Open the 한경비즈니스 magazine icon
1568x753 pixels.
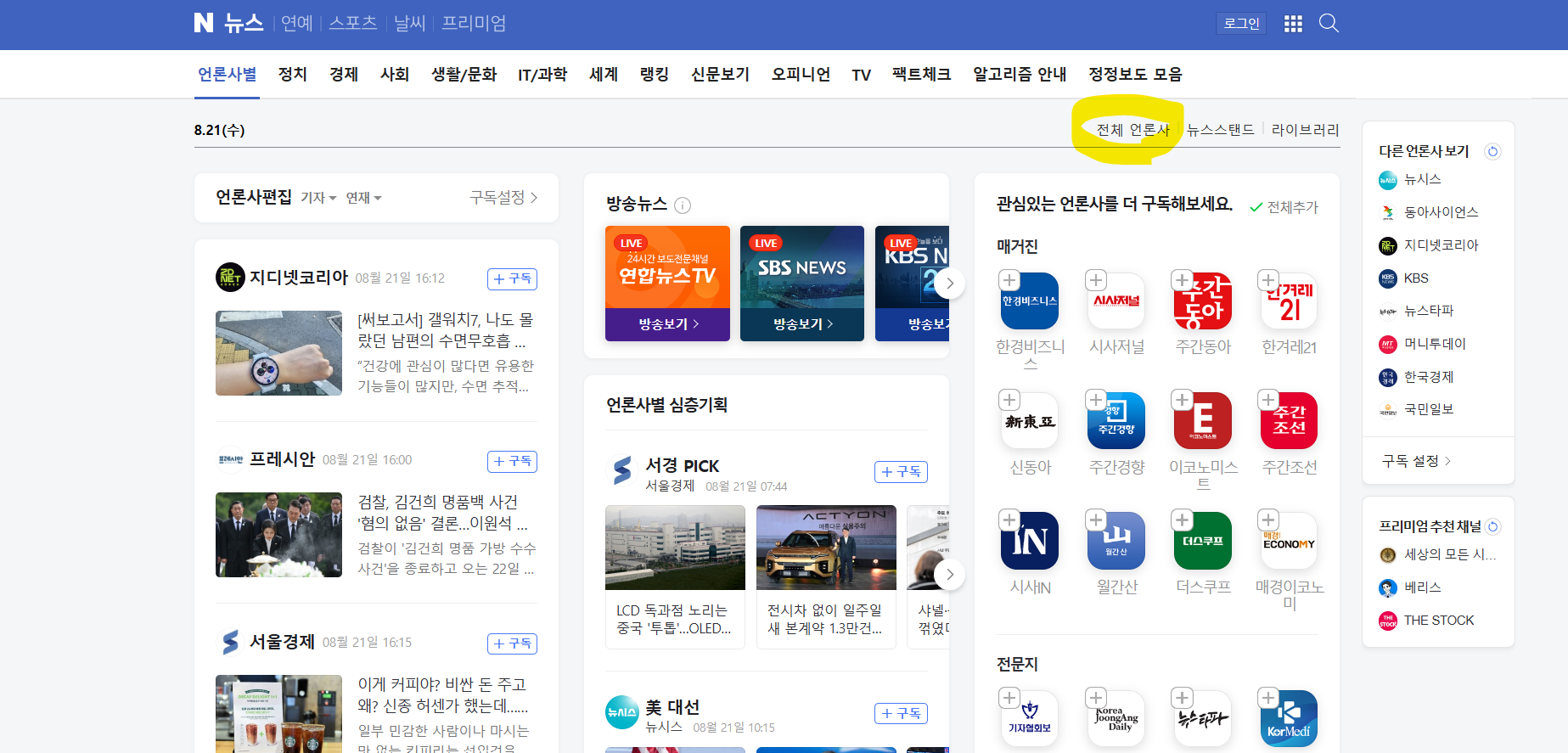click(x=1030, y=301)
